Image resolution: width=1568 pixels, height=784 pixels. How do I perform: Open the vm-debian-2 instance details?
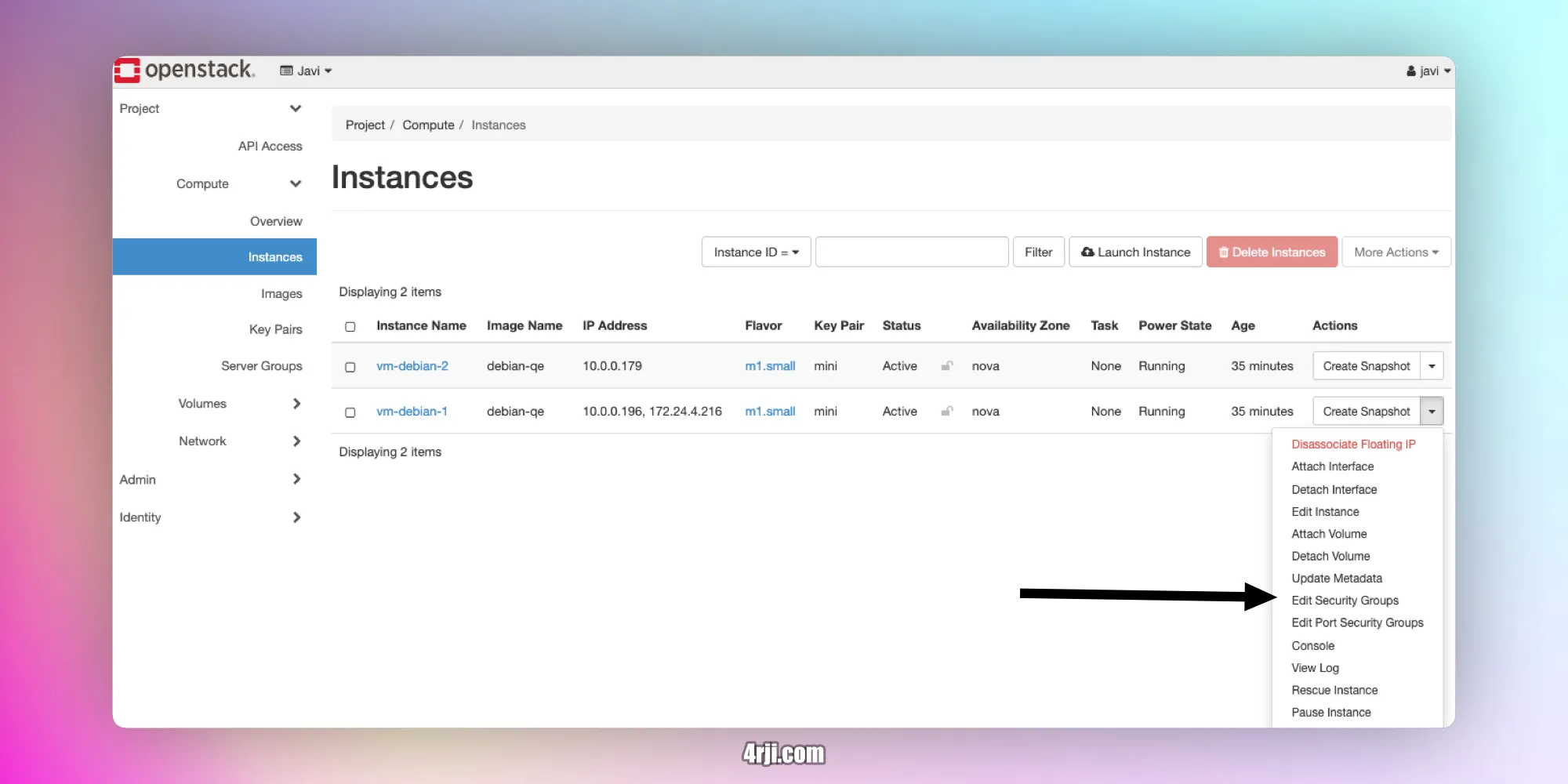[x=412, y=366]
